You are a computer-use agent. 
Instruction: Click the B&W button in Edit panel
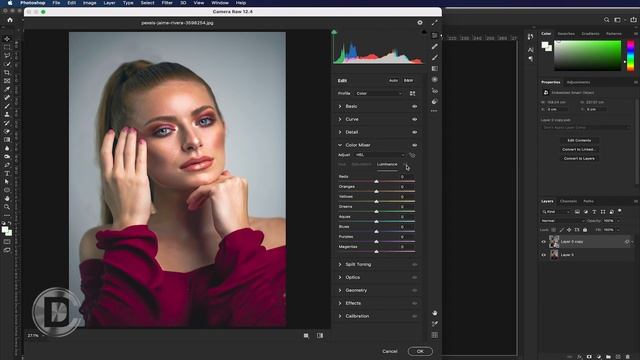(x=408, y=81)
